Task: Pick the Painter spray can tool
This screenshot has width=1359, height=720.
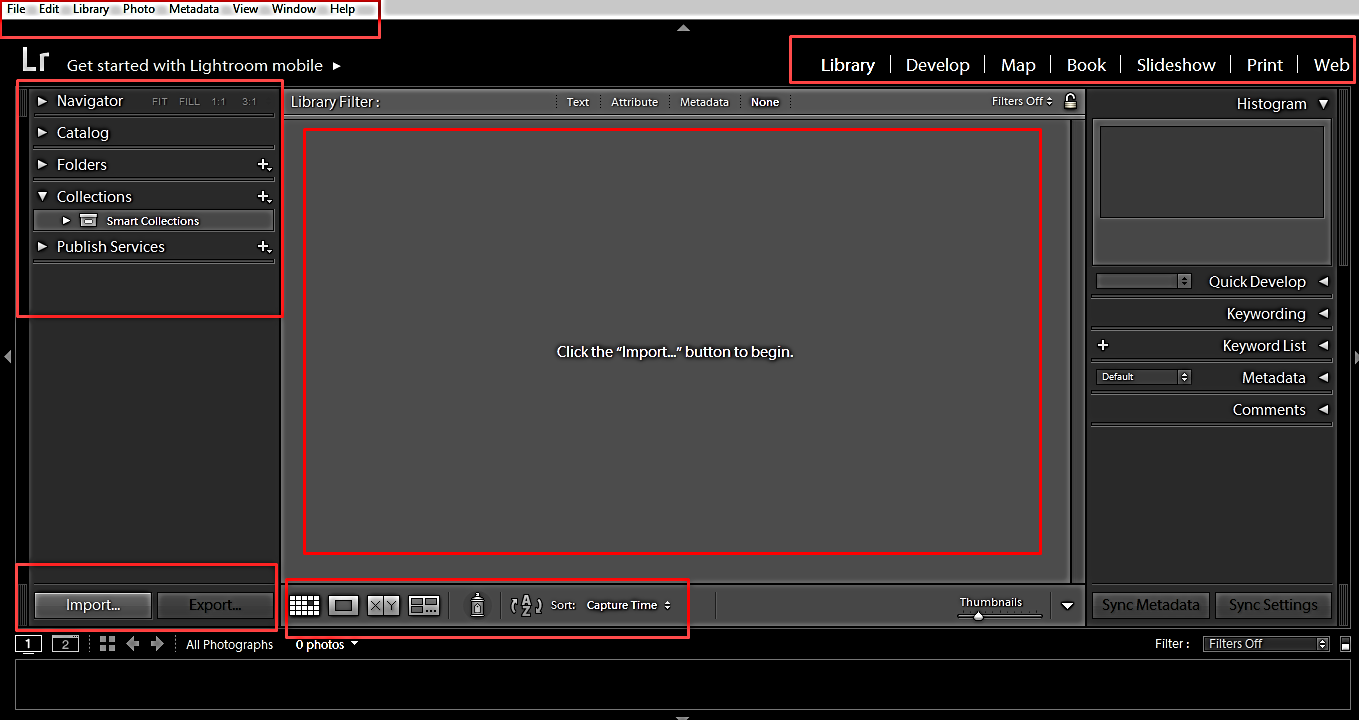Action: pyautogui.click(x=477, y=604)
